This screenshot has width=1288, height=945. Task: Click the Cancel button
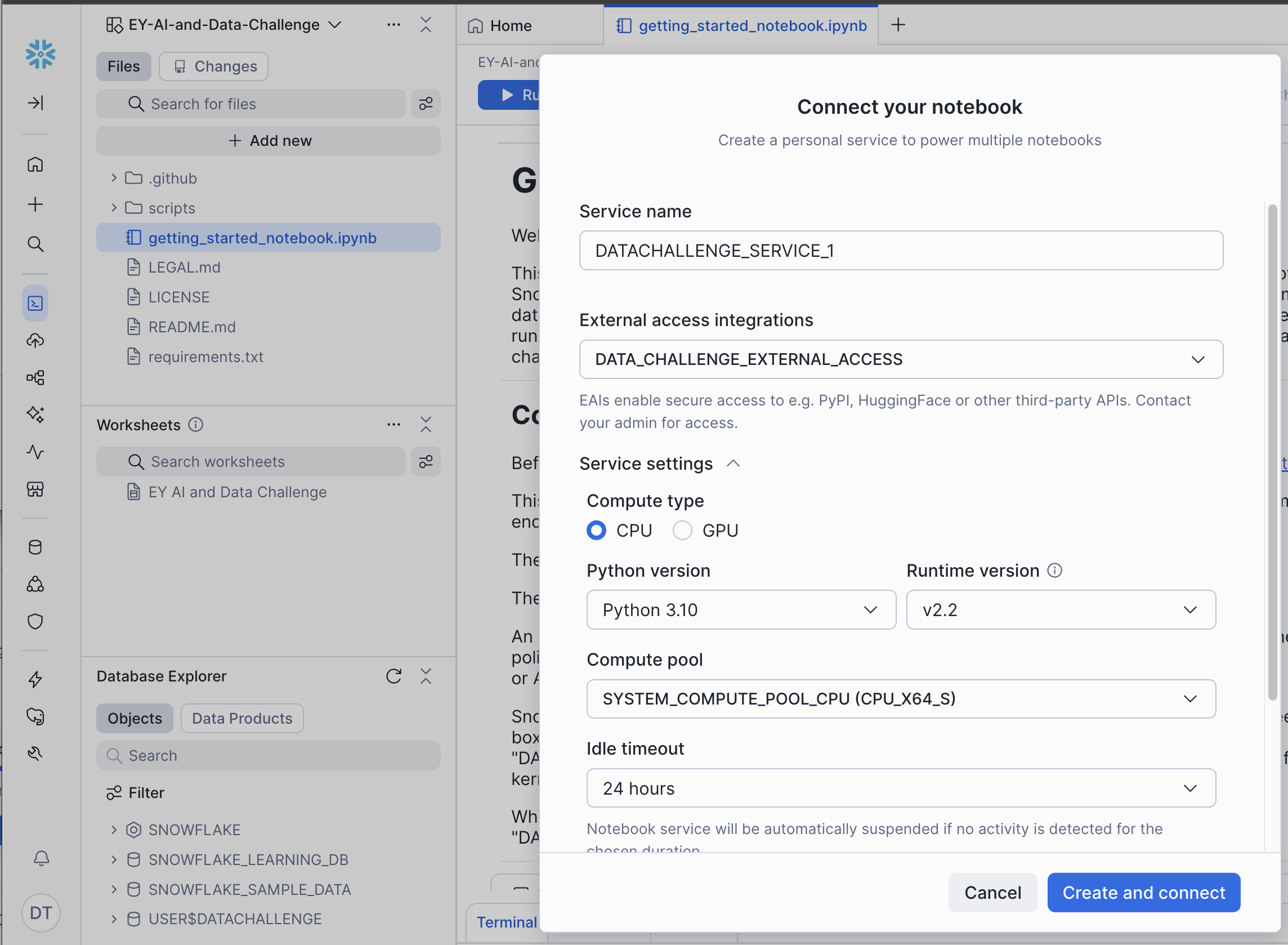click(992, 893)
